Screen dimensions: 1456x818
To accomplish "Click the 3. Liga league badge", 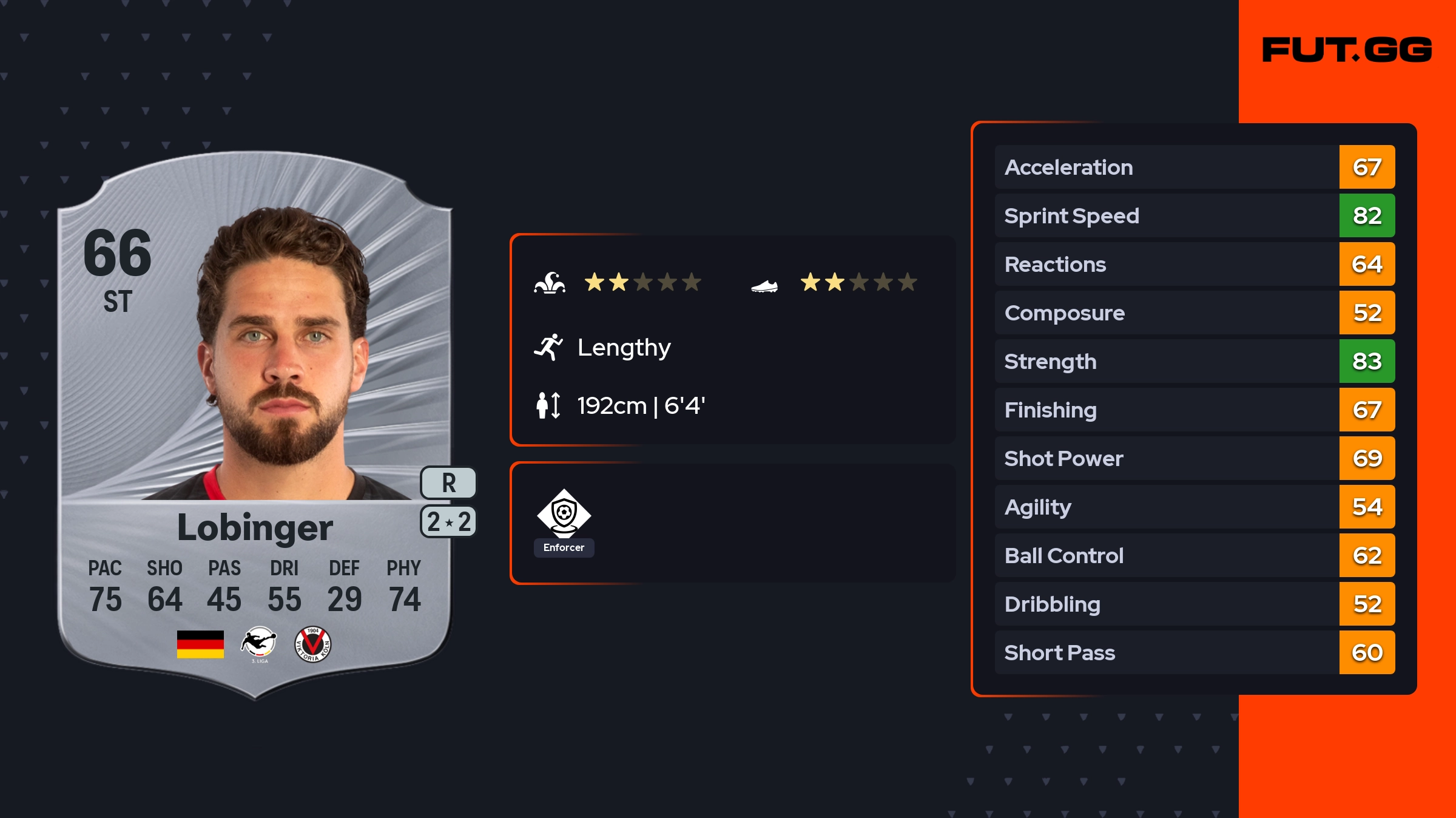I will click(x=259, y=644).
